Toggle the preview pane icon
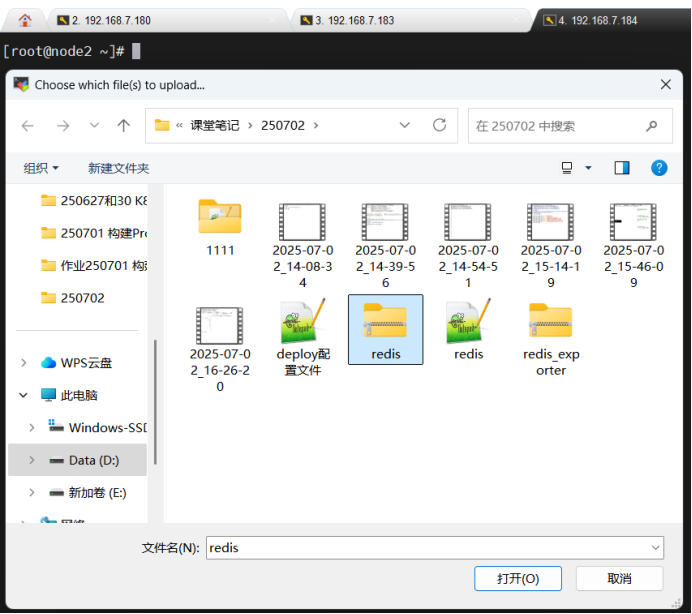Viewport: 692px width, 614px height. (x=622, y=168)
